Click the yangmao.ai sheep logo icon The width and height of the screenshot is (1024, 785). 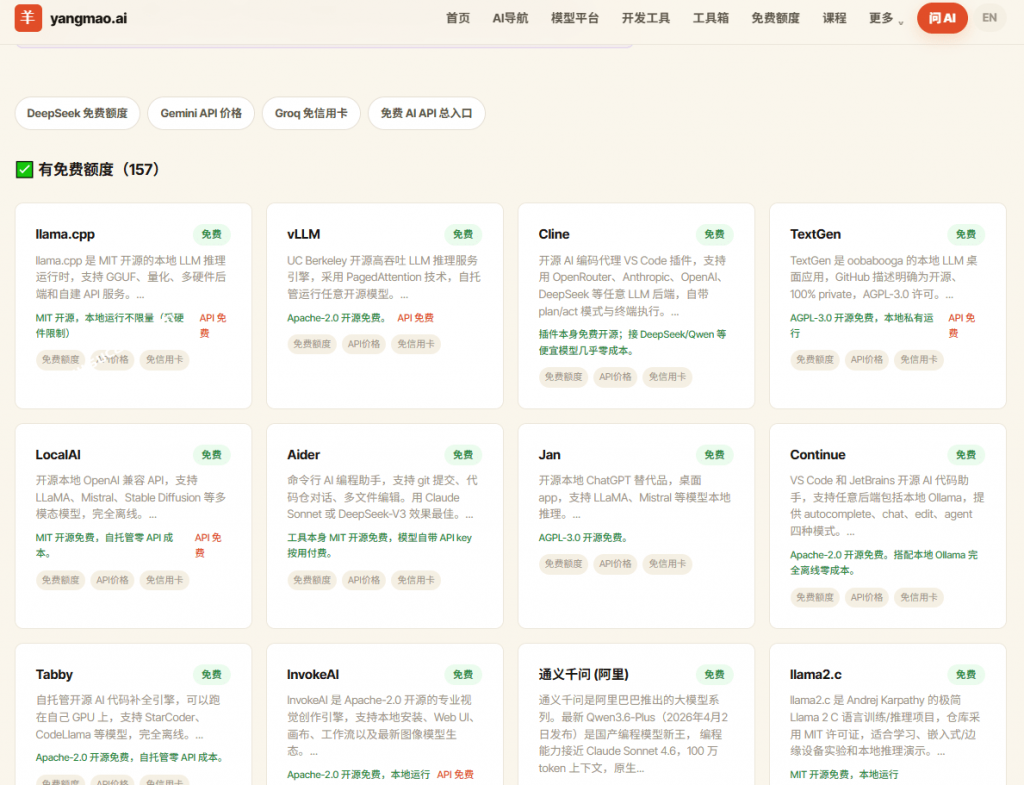coord(28,18)
